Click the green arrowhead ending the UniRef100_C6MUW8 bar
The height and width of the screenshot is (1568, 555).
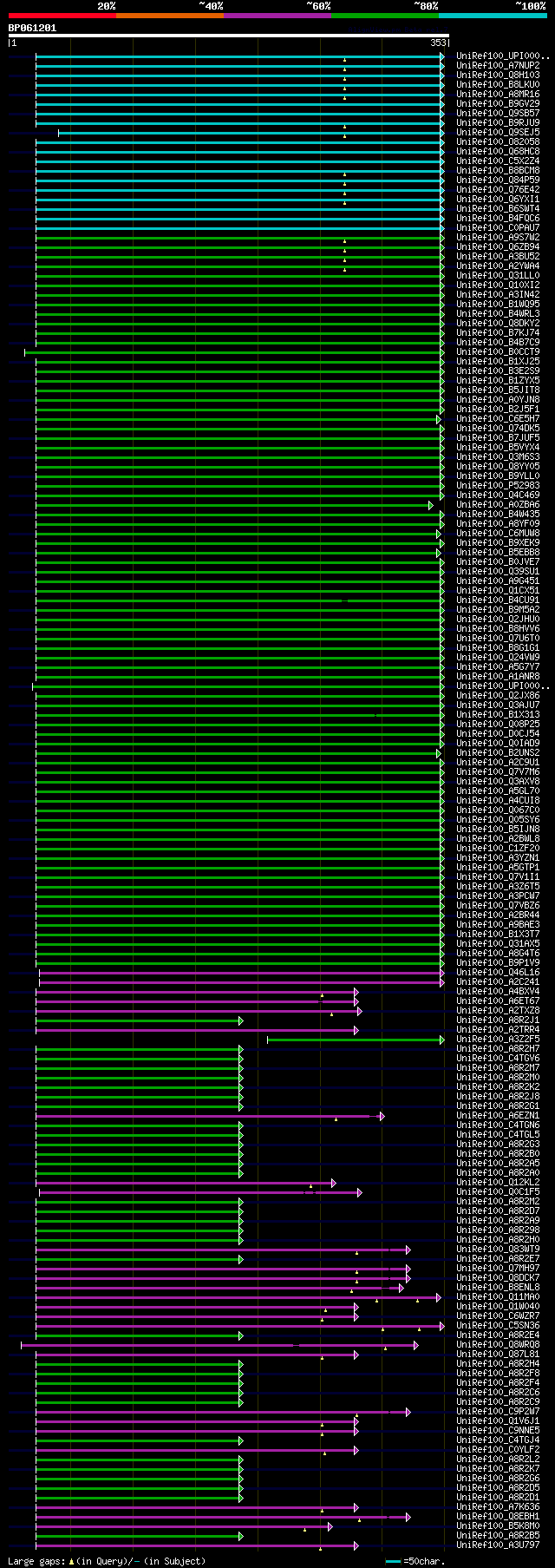(x=439, y=534)
